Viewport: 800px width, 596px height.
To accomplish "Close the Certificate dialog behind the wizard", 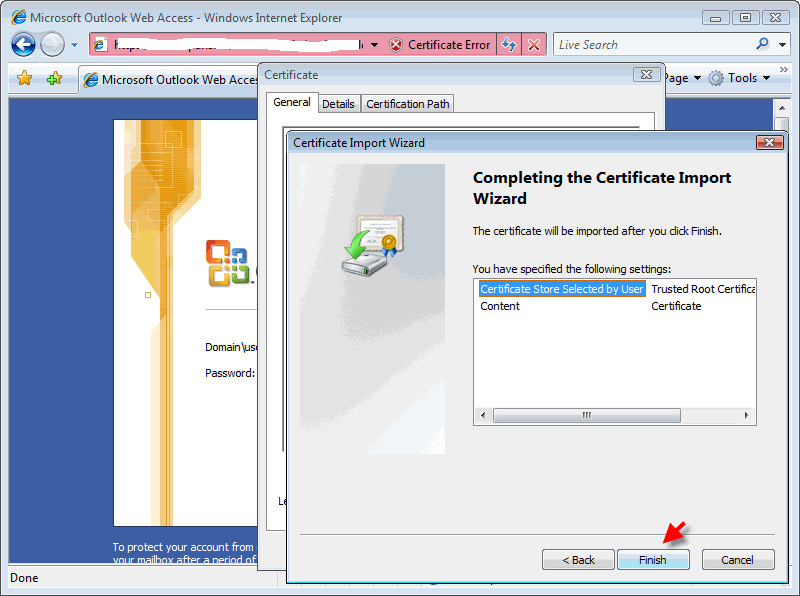I will click(646, 74).
